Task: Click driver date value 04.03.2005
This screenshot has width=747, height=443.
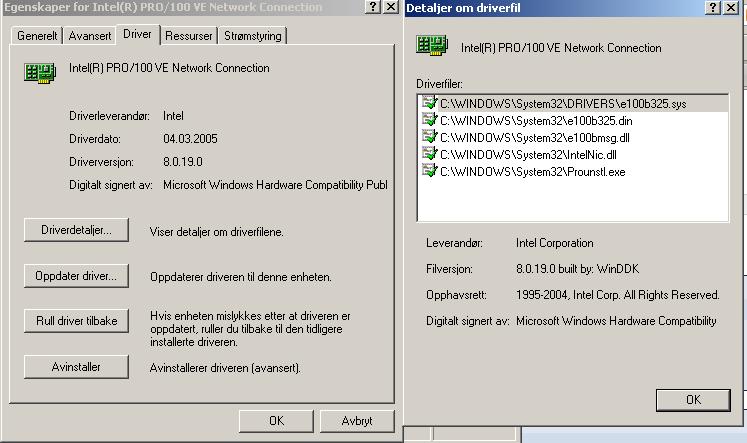Action: pyautogui.click(x=190, y=139)
